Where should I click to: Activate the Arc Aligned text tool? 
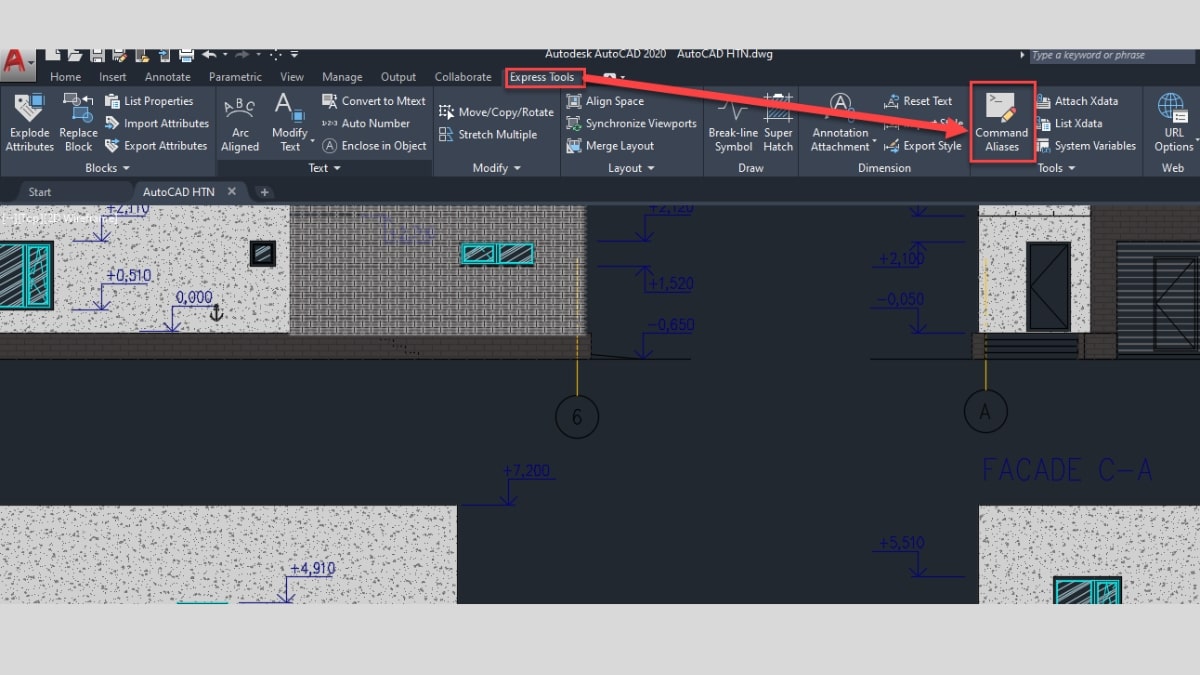240,123
